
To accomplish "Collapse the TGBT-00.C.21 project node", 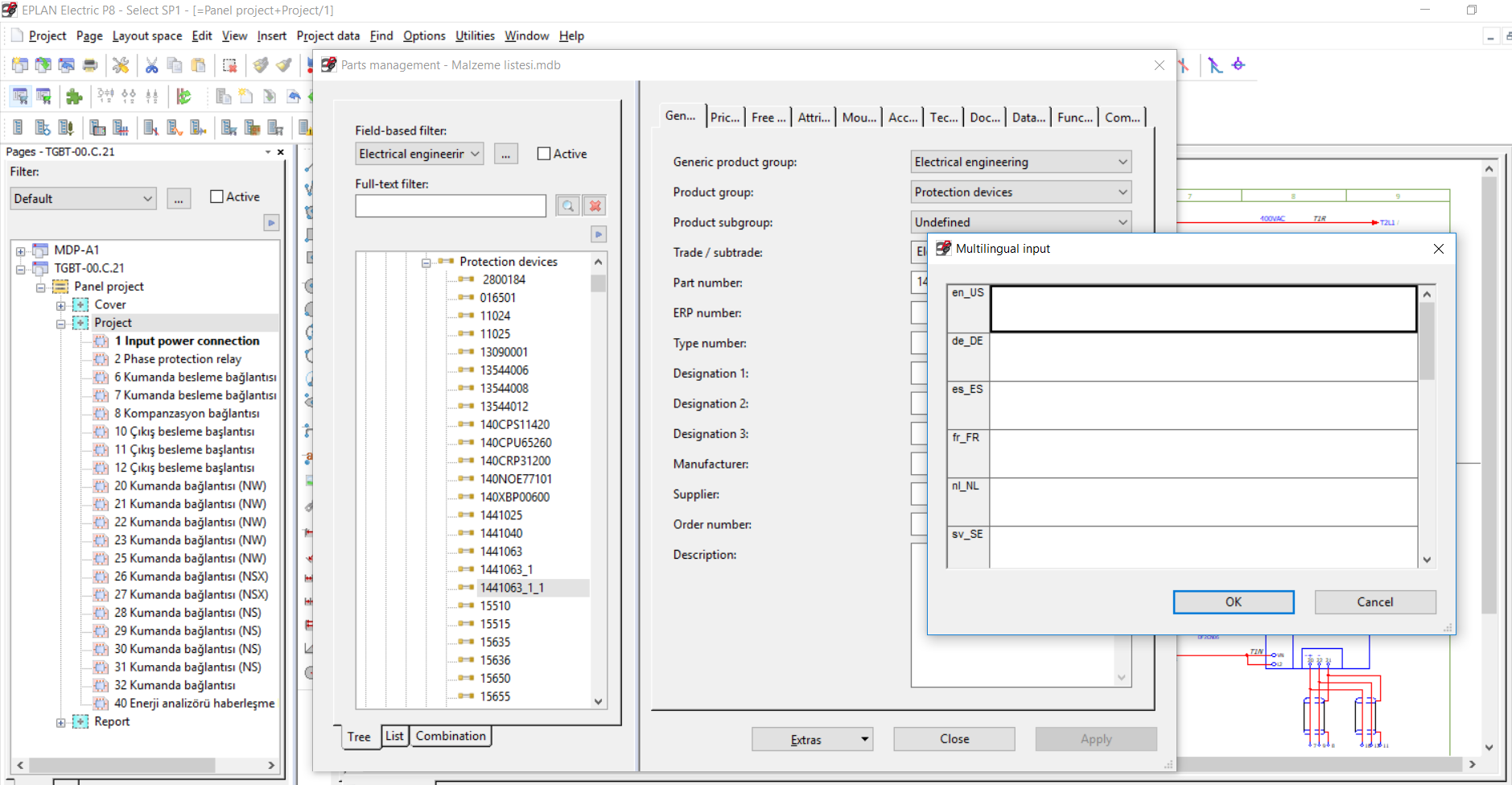I will tap(21, 269).
